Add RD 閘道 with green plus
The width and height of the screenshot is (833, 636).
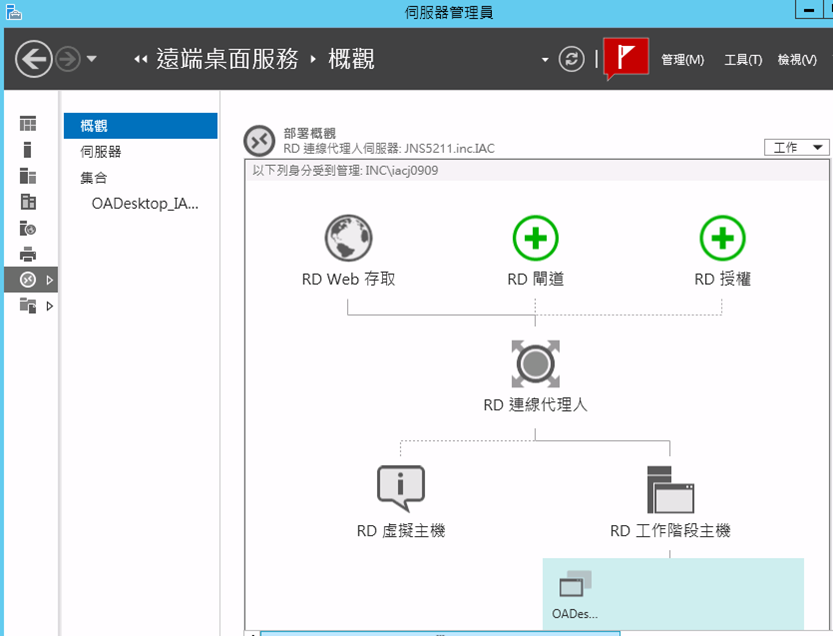point(536,238)
